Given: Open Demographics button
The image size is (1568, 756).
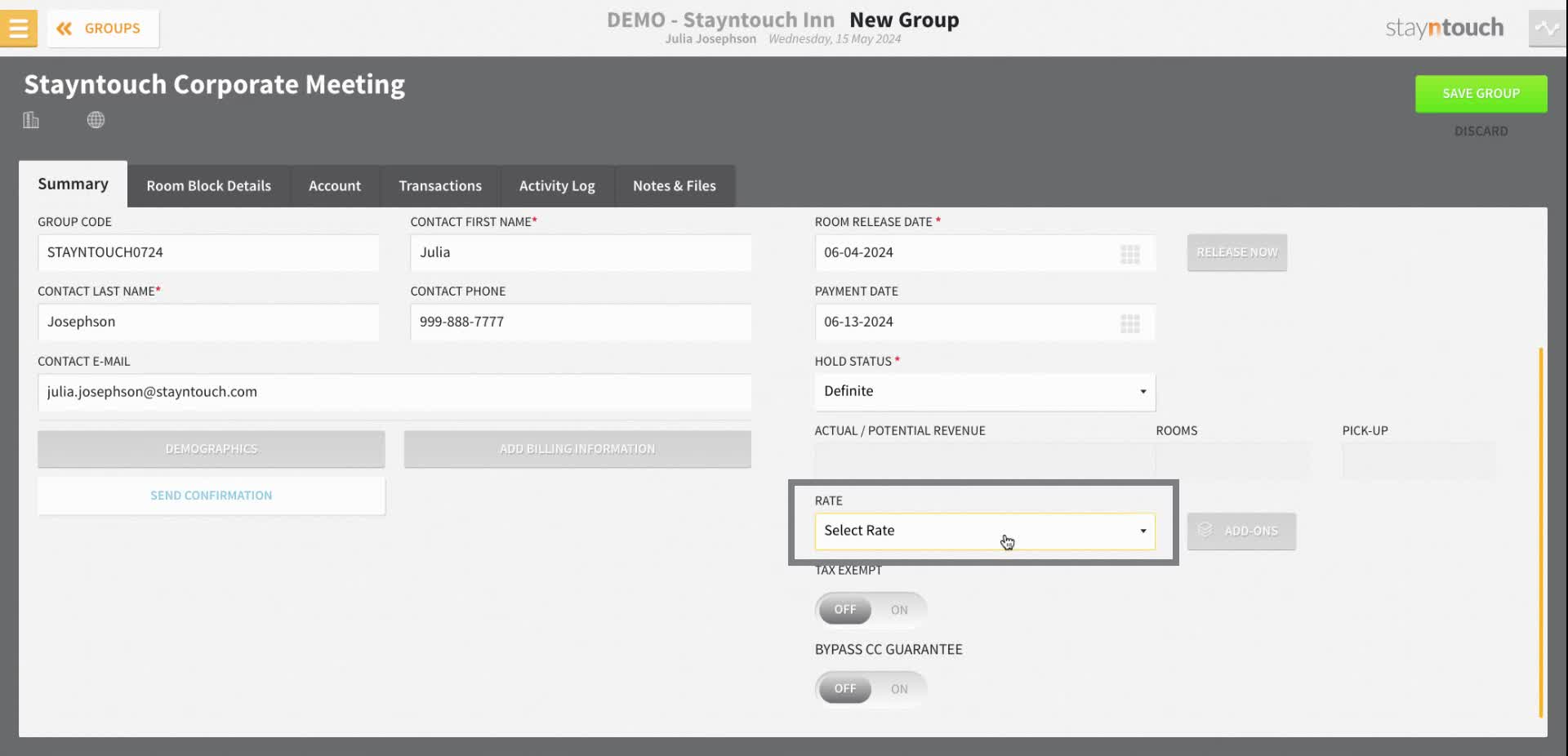Looking at the screenshot, I should pos(211,449).
